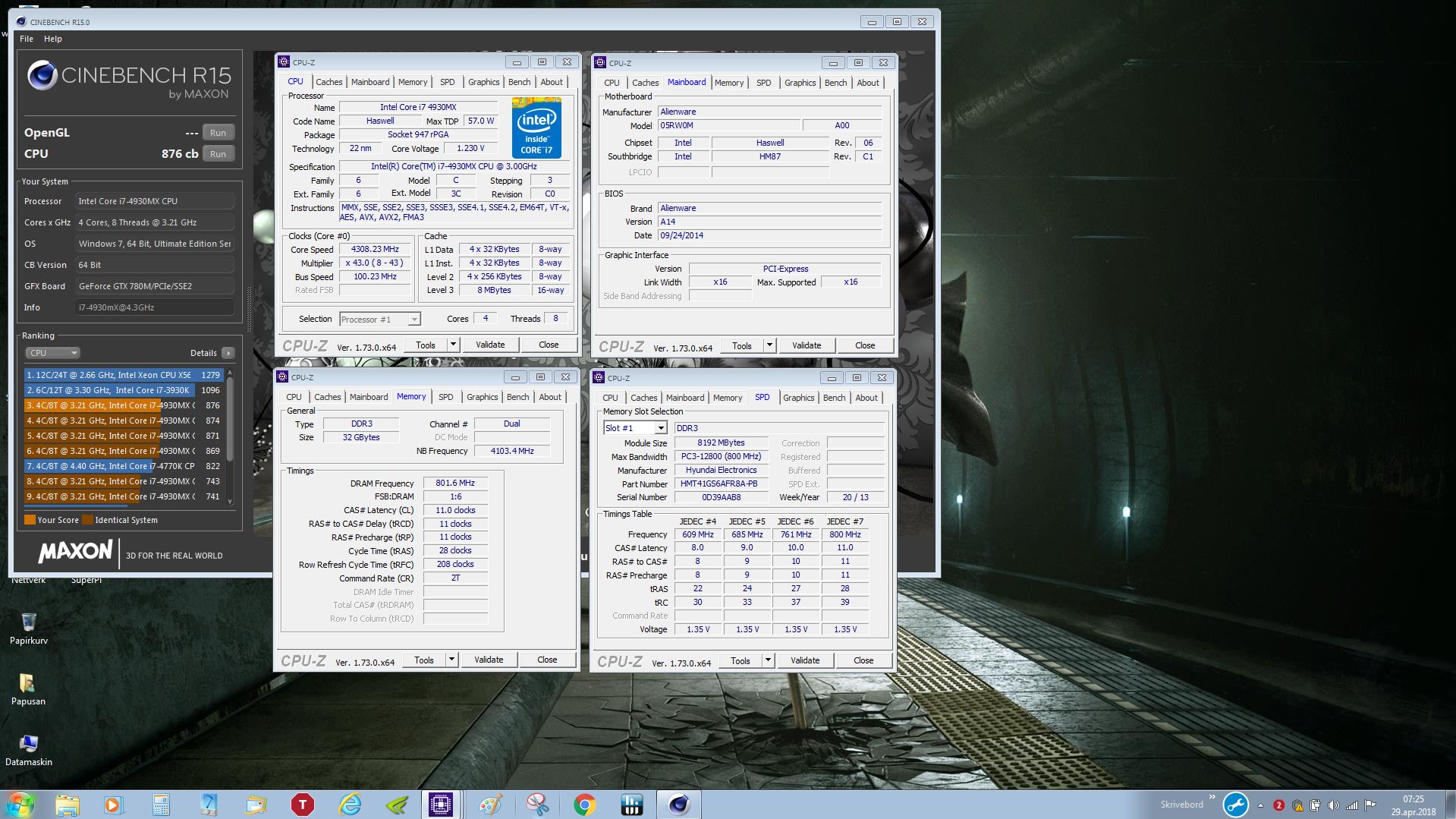Open the Windows Start menu
The image size is (1456, 819).
20,805
